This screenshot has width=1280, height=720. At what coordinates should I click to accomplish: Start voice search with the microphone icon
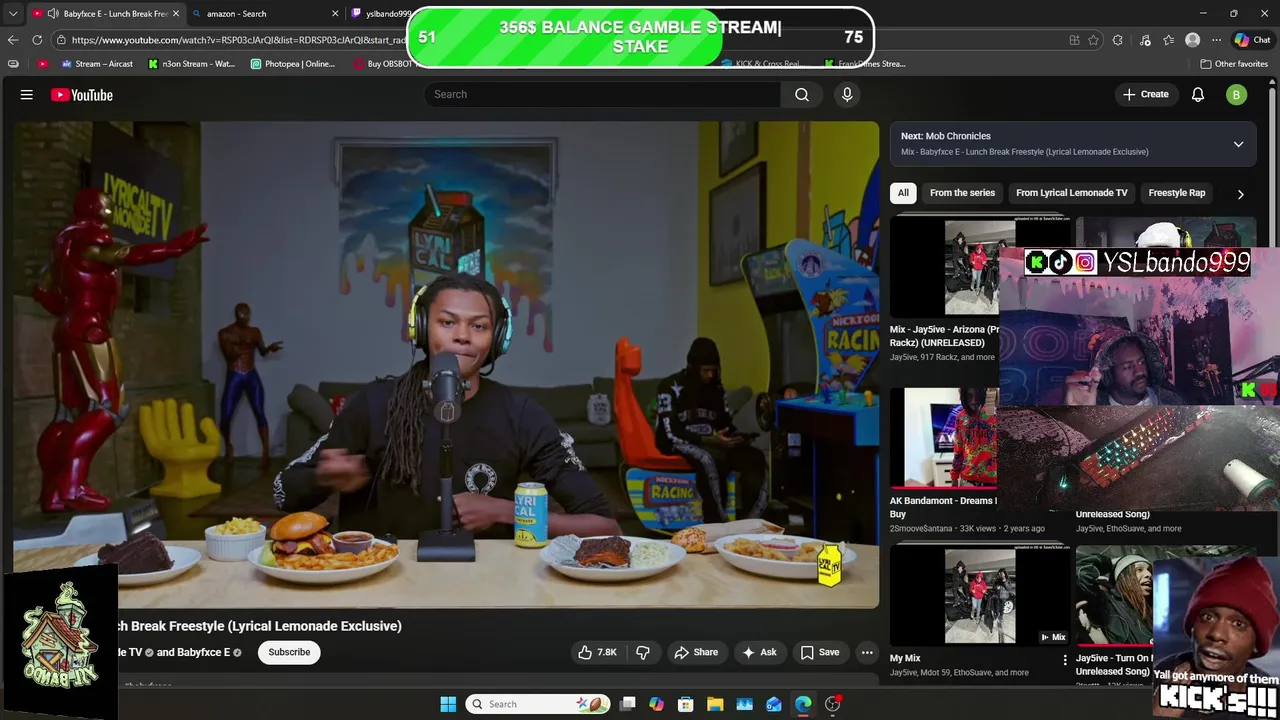[847, 94]
